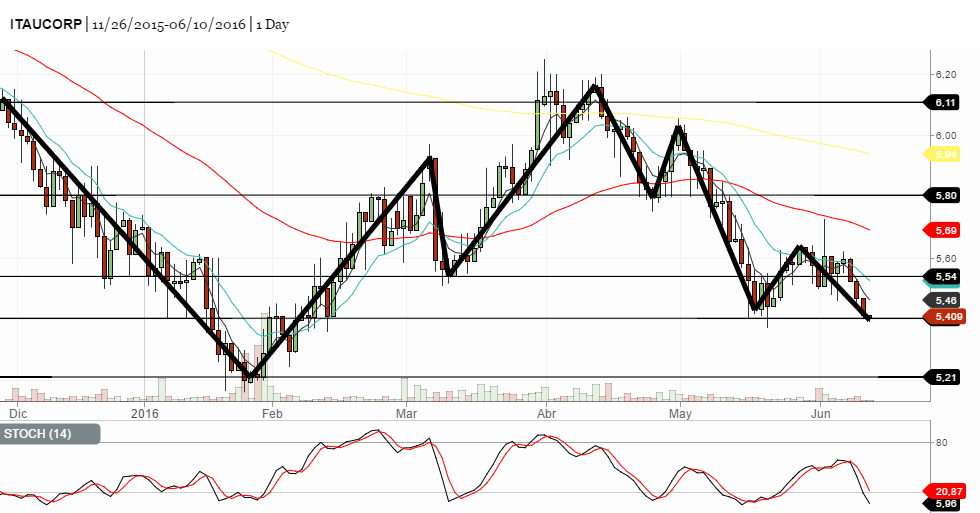The height and width of the screenshot is (513, 980).
Task: Click the red 20,87 stochastic value tag
Action: click(x=944, y=492)
